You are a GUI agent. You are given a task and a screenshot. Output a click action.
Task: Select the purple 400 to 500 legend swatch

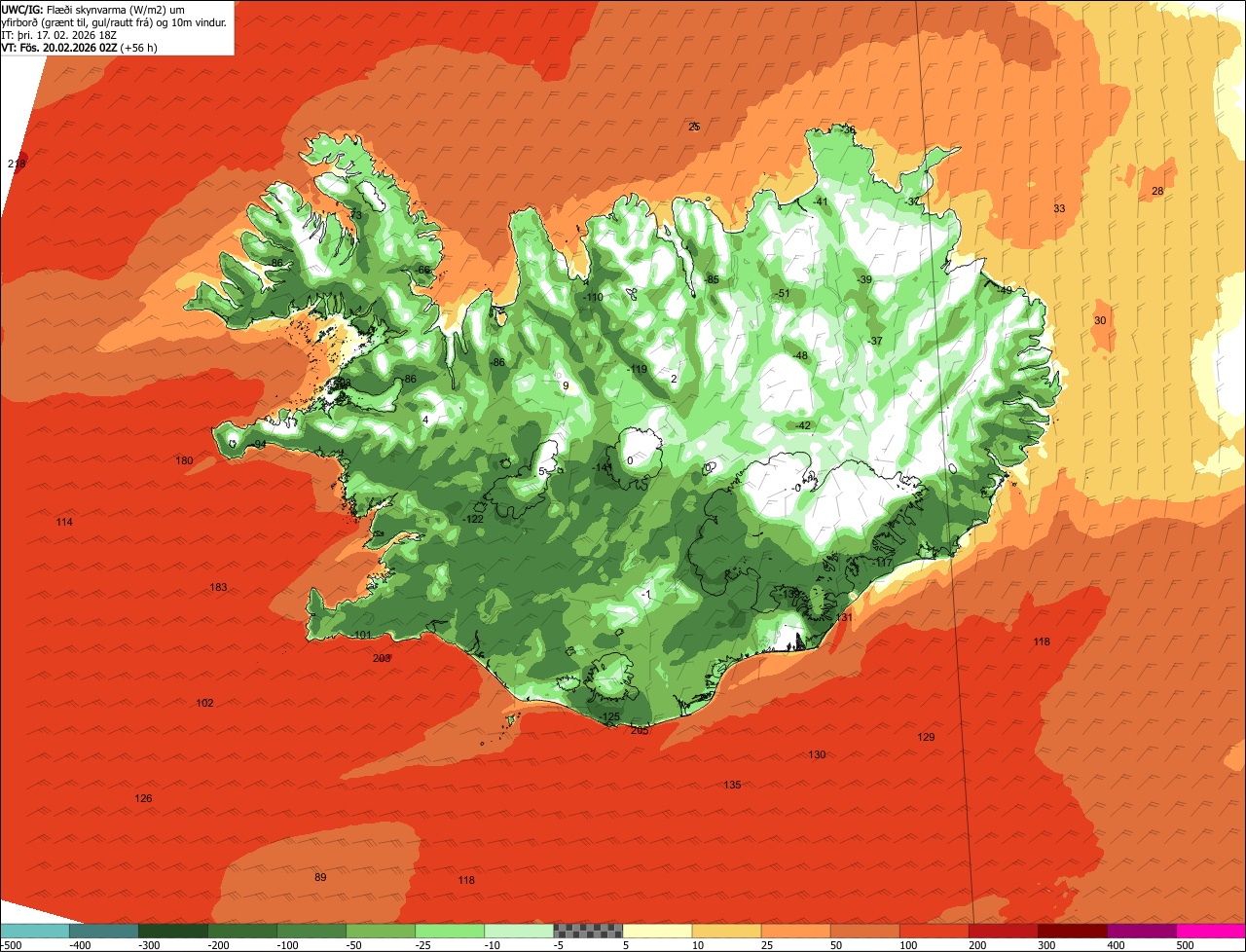click(1141, 932)
